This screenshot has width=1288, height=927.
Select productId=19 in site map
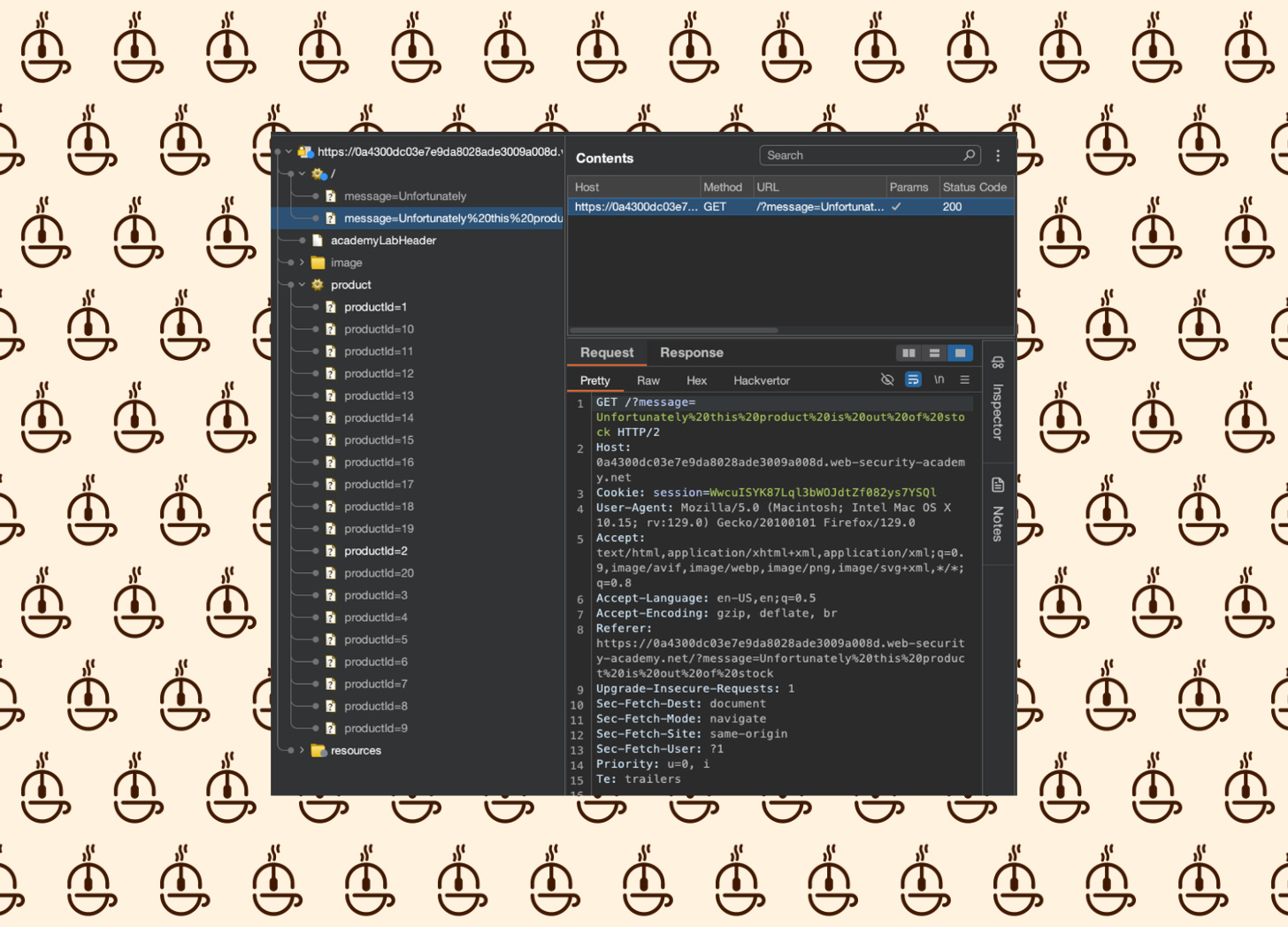coord(379,528)
